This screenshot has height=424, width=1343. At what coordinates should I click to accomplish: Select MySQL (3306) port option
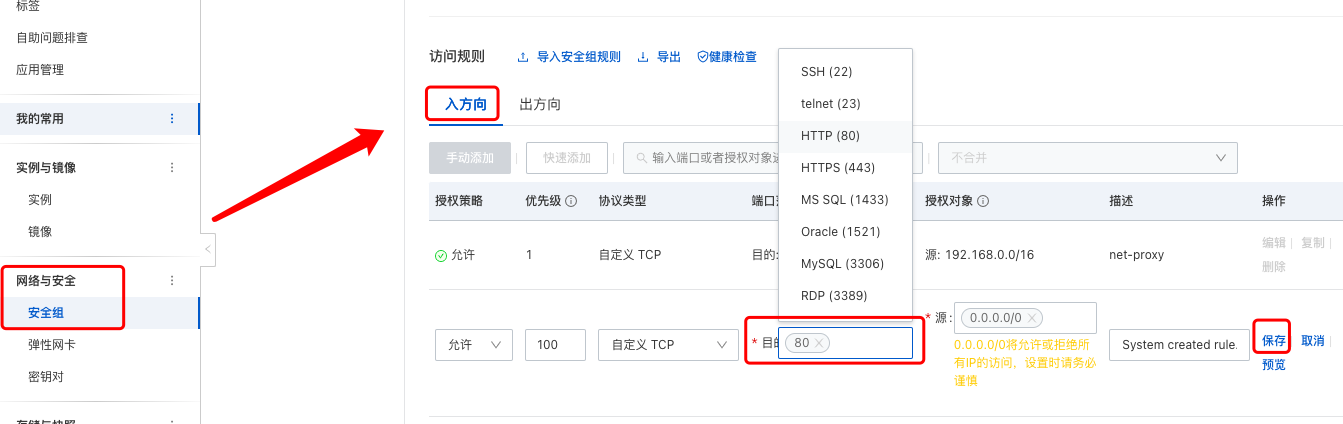point(843,264)
